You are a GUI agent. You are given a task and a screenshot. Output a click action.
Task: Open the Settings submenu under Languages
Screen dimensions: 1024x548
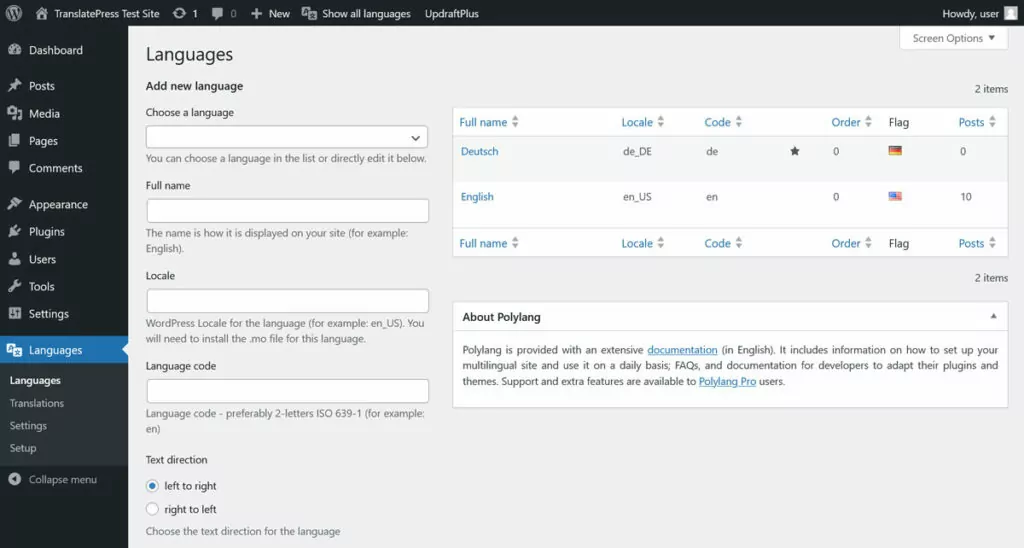point(28,425)
